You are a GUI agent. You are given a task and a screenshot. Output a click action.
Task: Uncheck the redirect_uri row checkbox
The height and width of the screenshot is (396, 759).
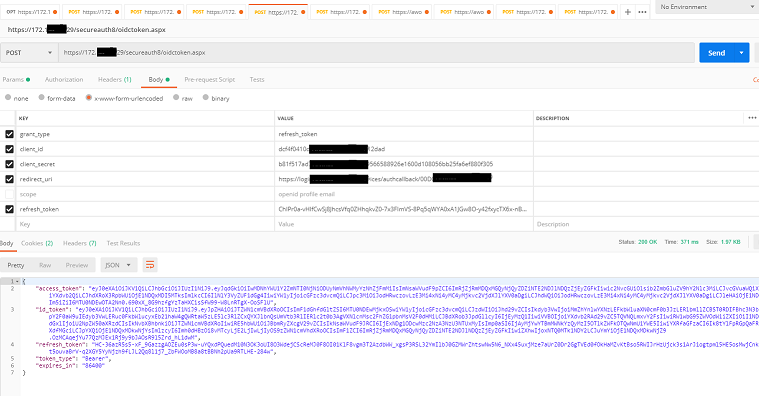click(9, 179)
